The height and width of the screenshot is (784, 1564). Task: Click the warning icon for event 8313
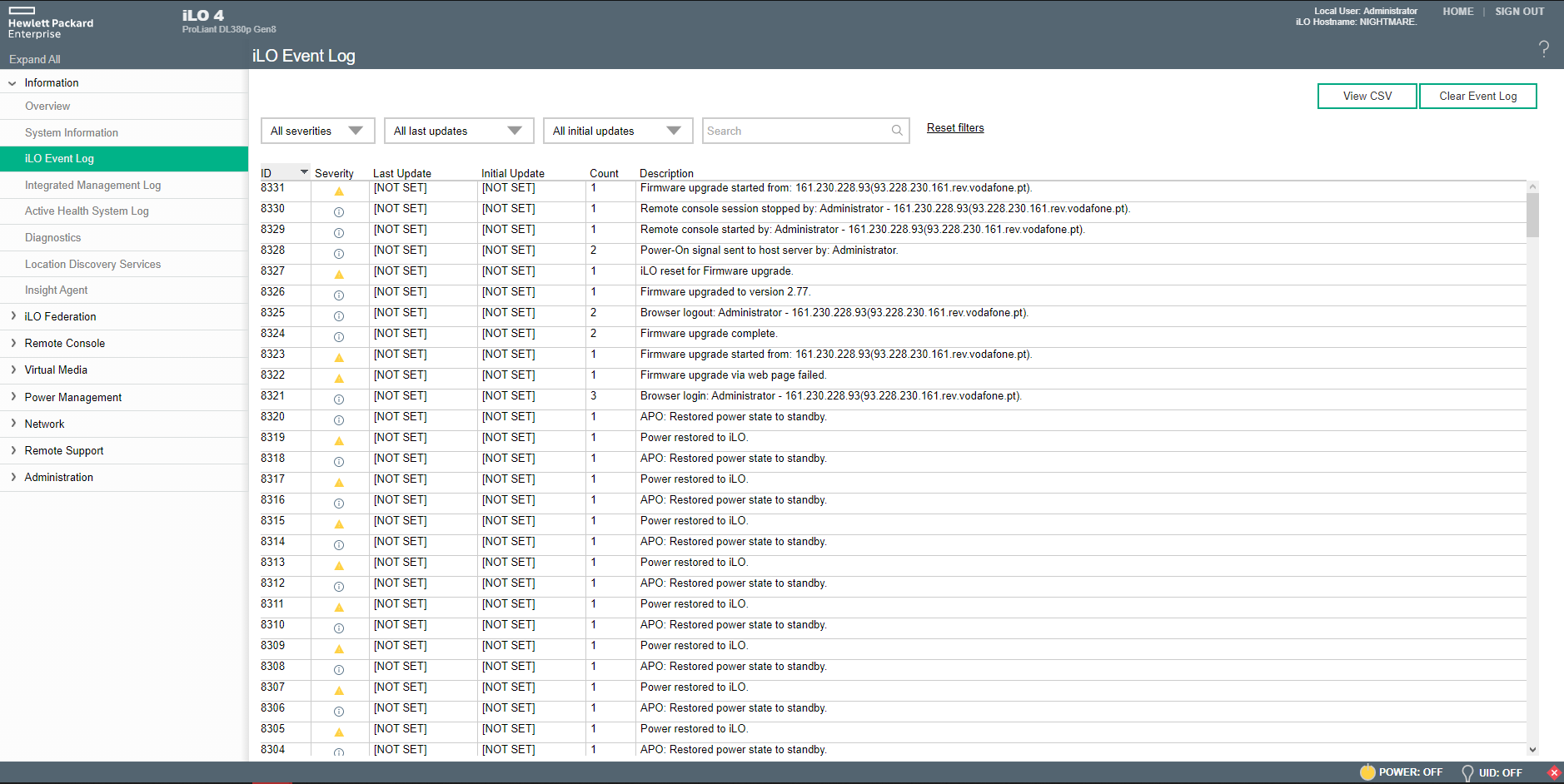(x=339, y=566)
